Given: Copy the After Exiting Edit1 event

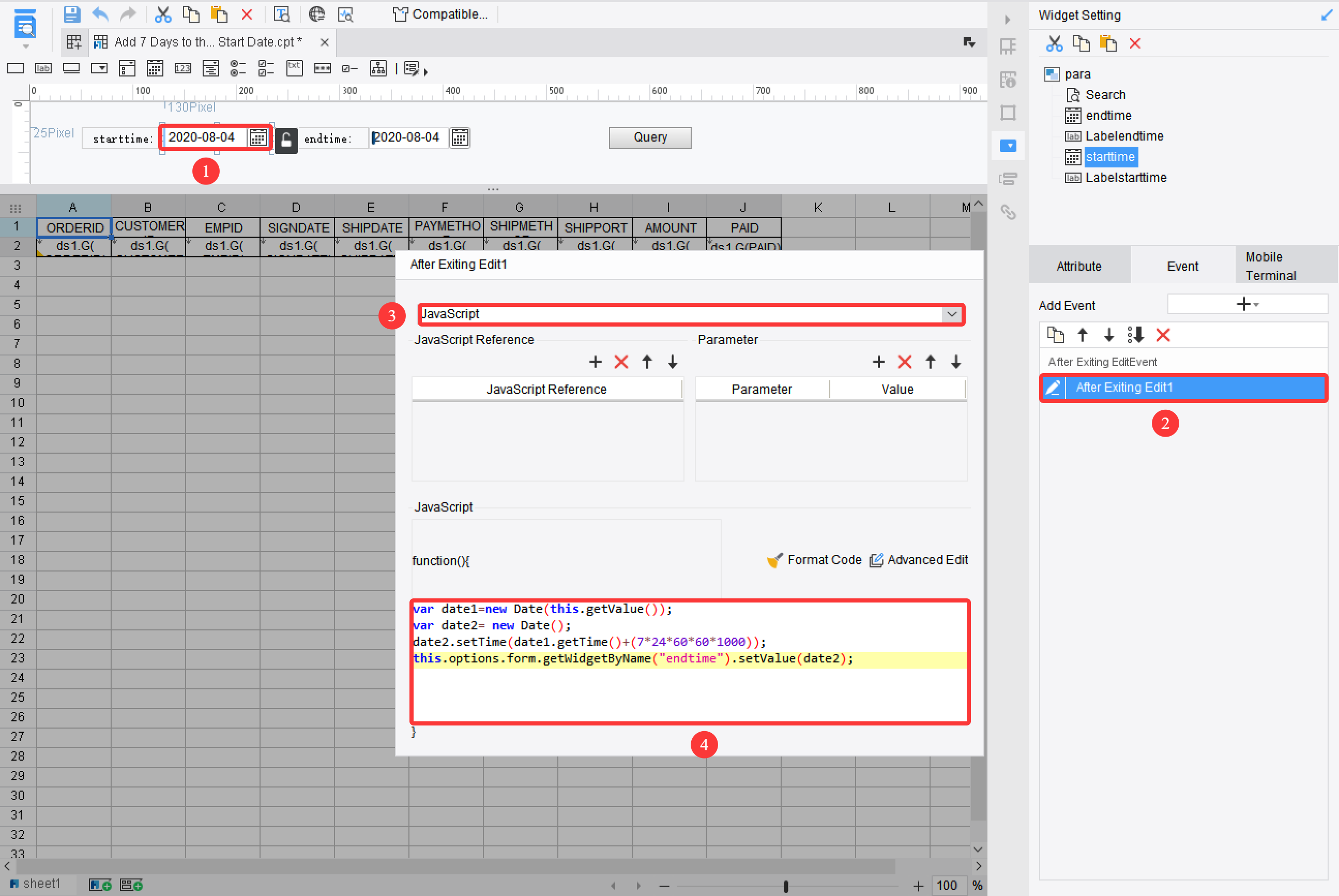Looking at the screenshot, I should (1055, 335).
